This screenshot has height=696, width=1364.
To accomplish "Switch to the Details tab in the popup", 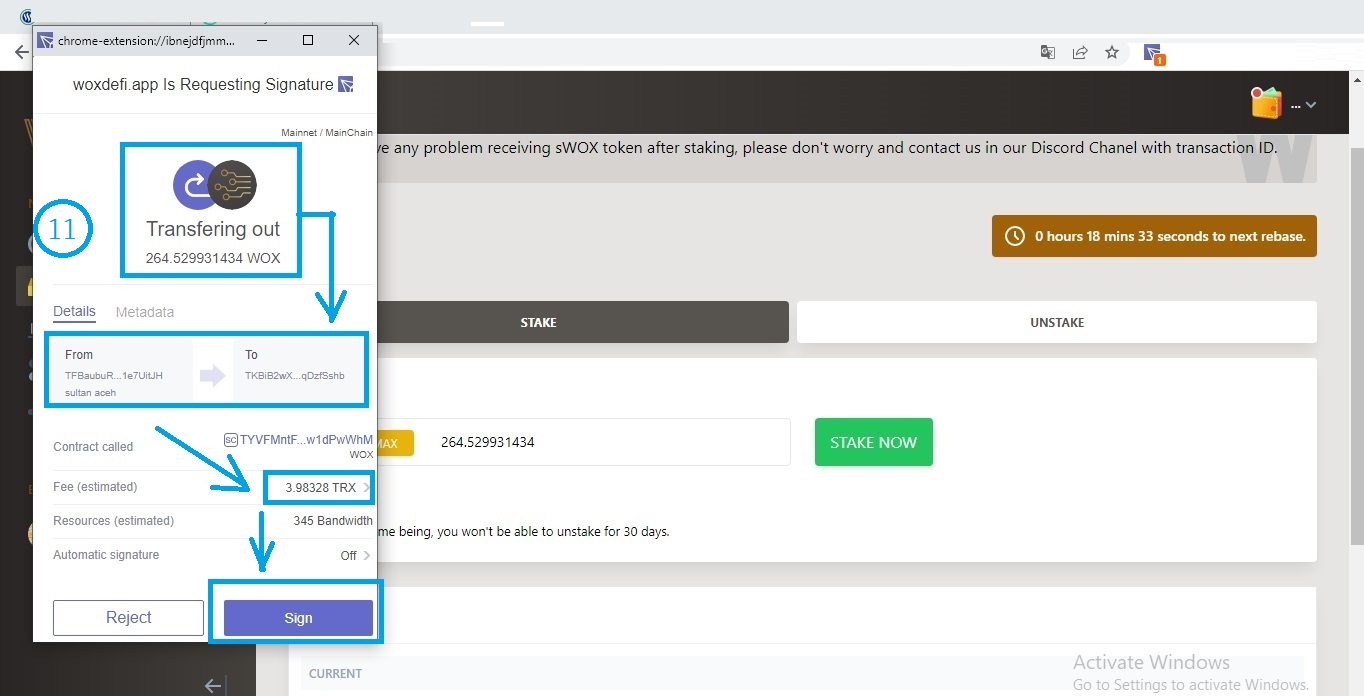I will [74, 312].
